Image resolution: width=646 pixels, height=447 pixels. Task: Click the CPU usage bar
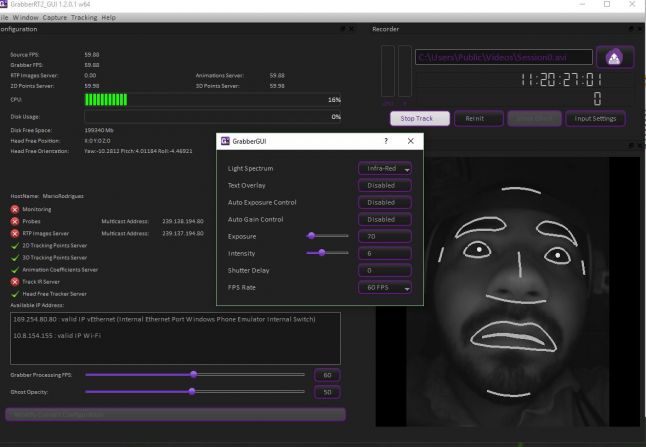[x=213, y=100]
